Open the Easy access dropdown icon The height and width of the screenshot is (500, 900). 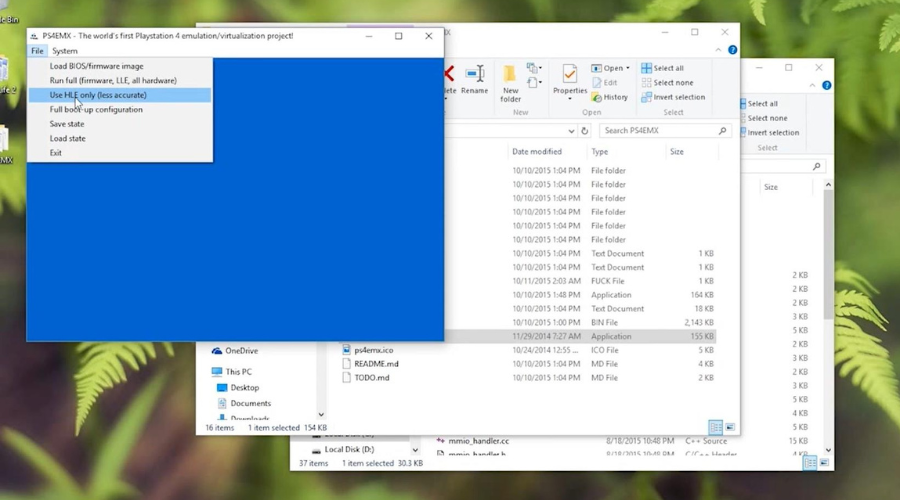point(534,83)
